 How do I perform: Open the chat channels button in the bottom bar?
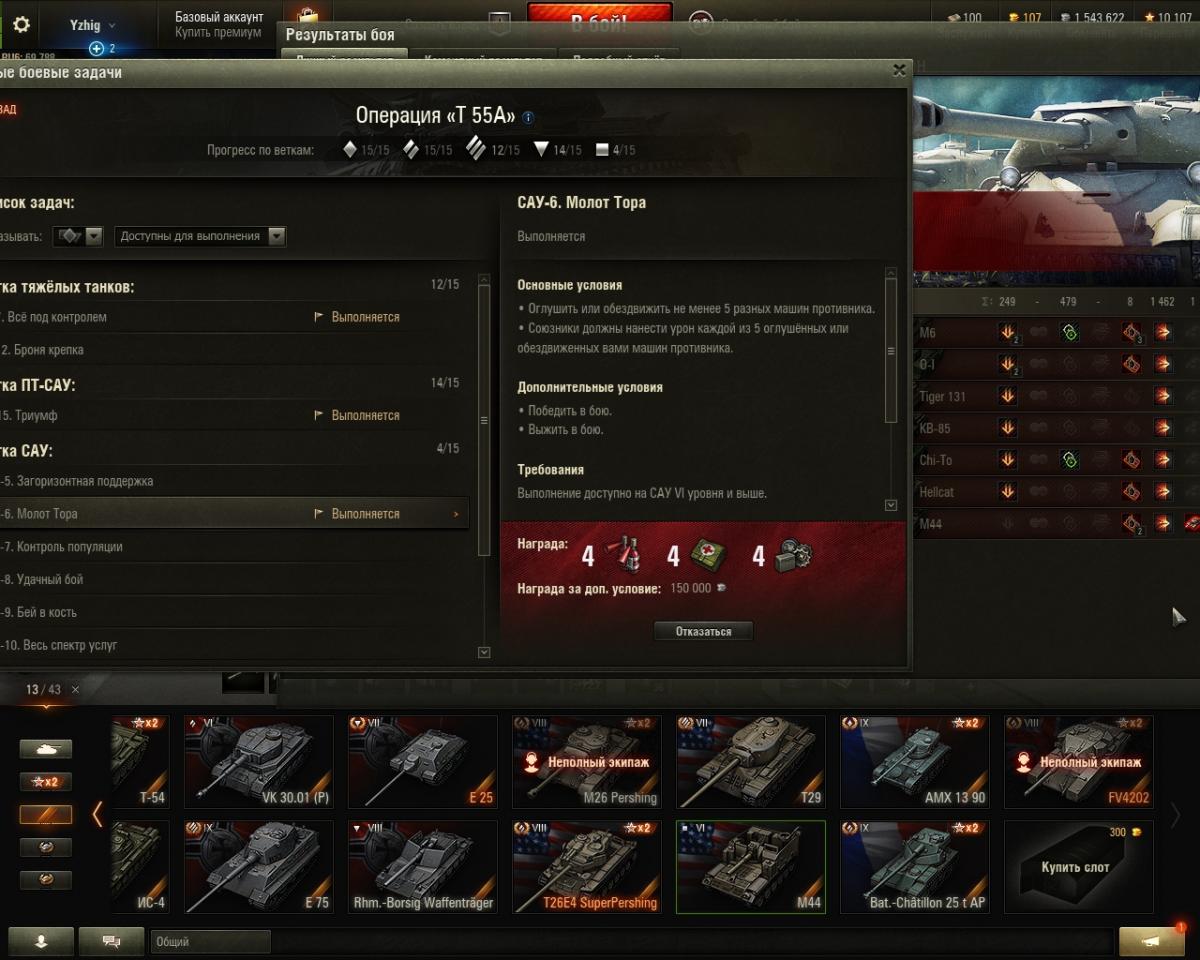coord(111,941)
